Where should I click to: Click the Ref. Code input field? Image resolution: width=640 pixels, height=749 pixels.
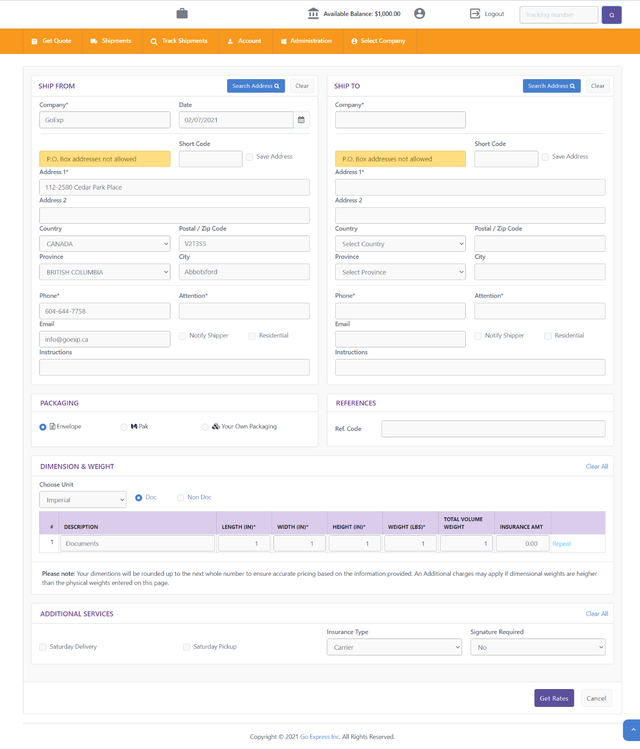coord(493,429)
